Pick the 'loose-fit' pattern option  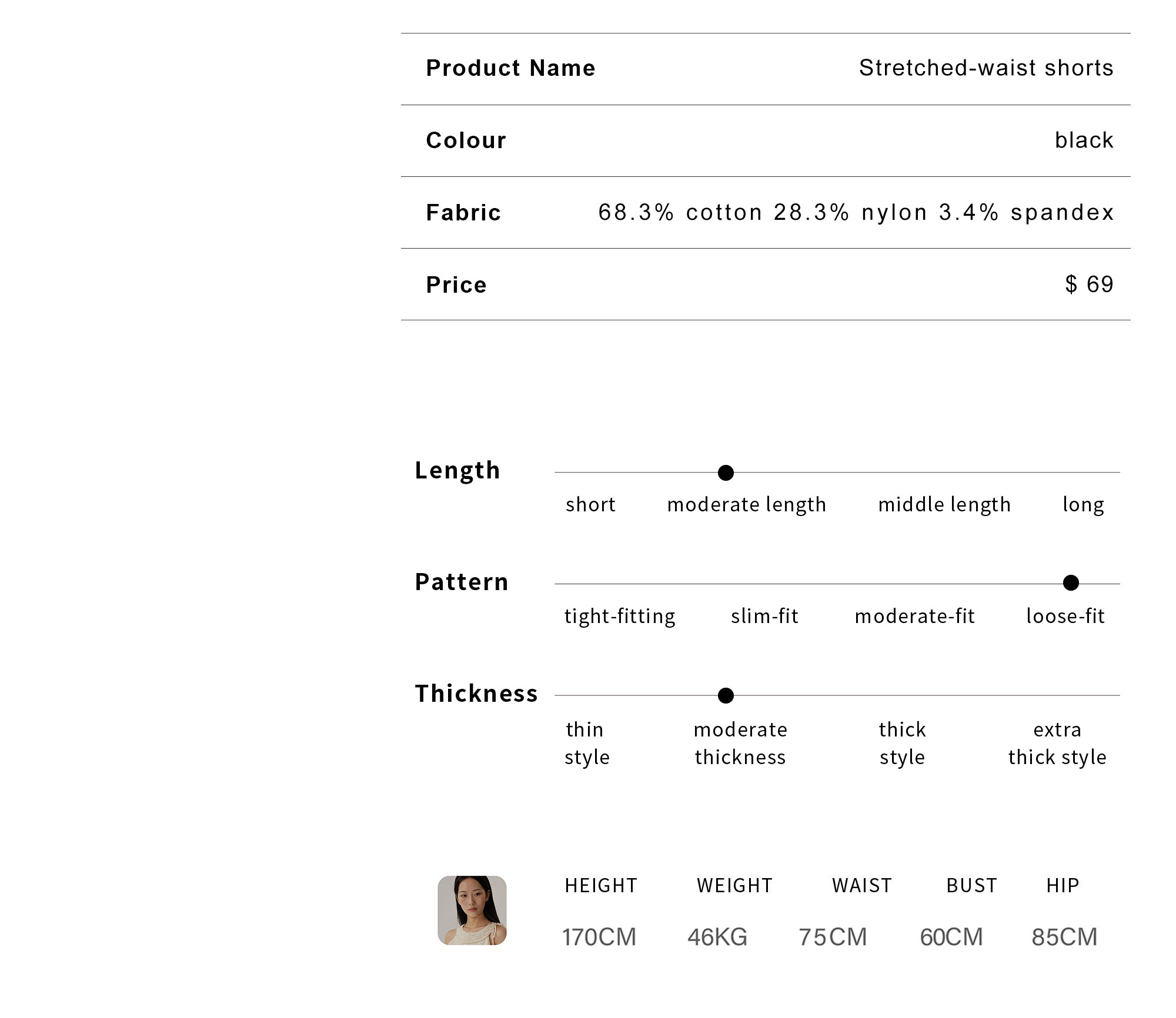[1065, 616]
